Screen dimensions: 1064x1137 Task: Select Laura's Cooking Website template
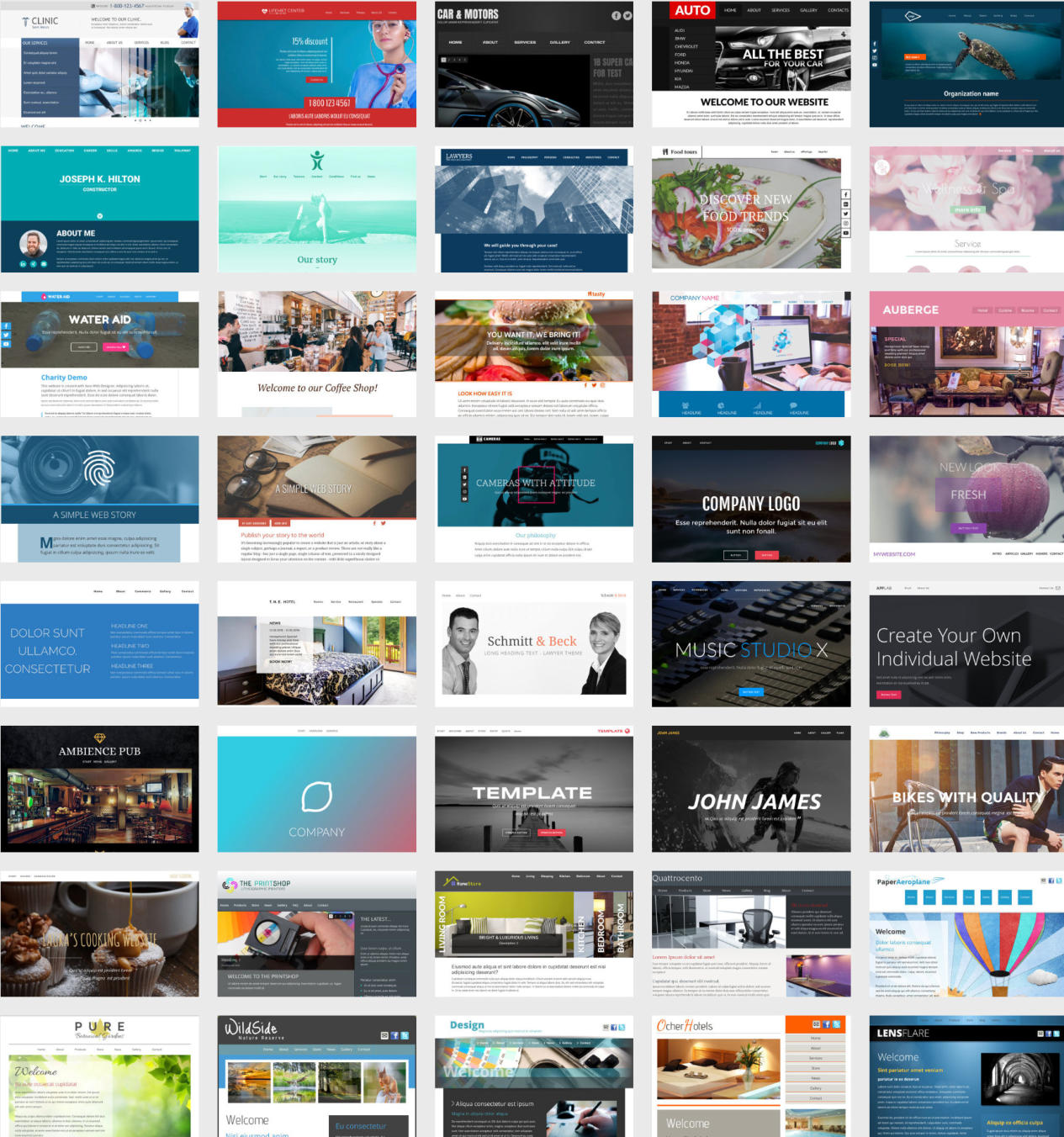(x=100, y=934)
